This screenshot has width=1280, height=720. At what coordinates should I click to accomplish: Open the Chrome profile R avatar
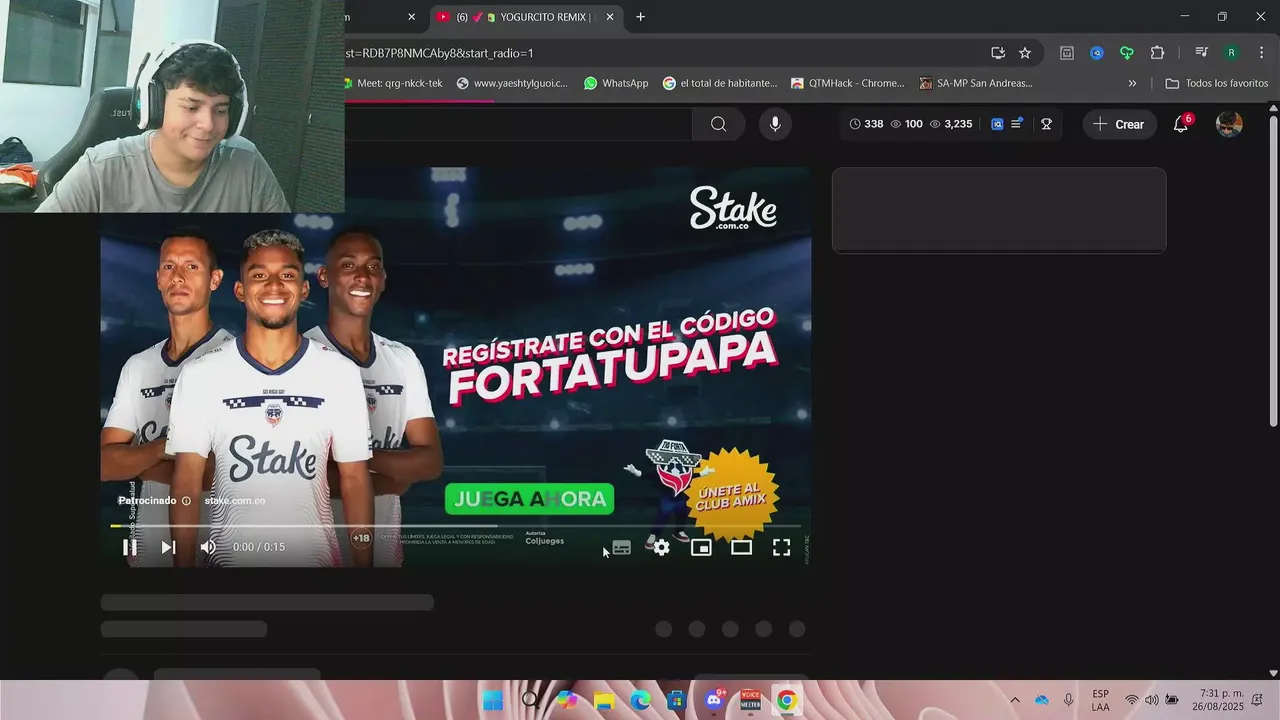coord(1231,53)
